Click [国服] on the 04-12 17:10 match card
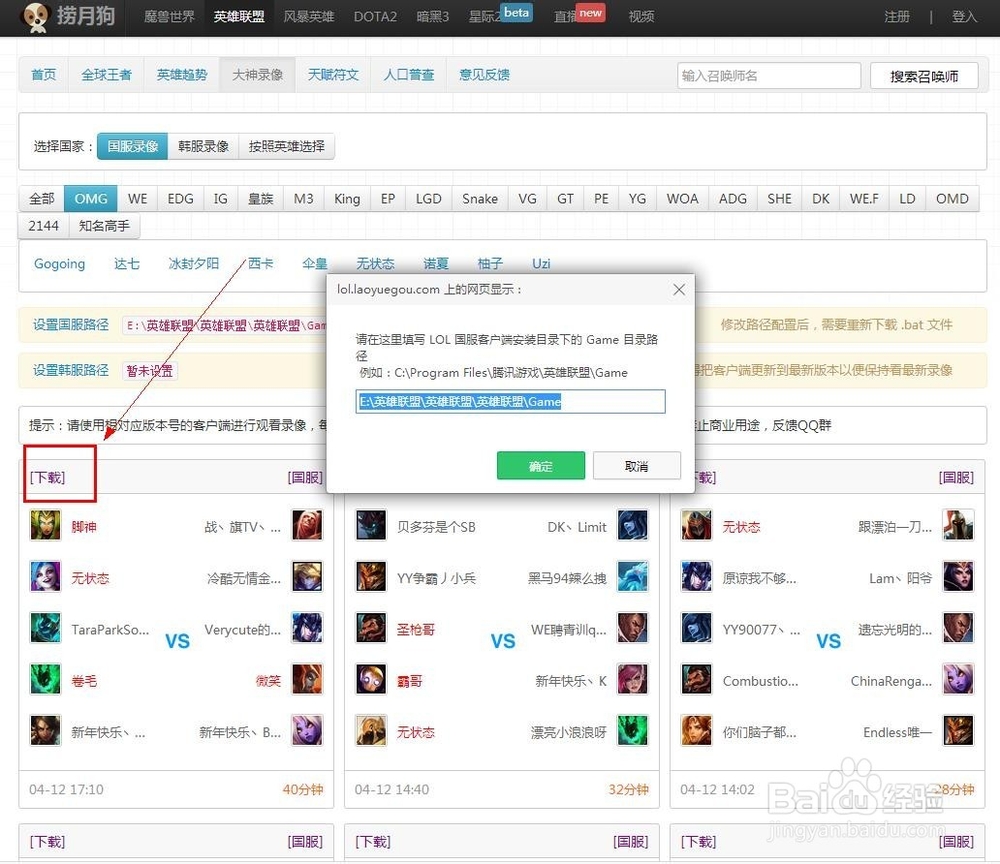 pyautogui.click(x=305, y=477)
